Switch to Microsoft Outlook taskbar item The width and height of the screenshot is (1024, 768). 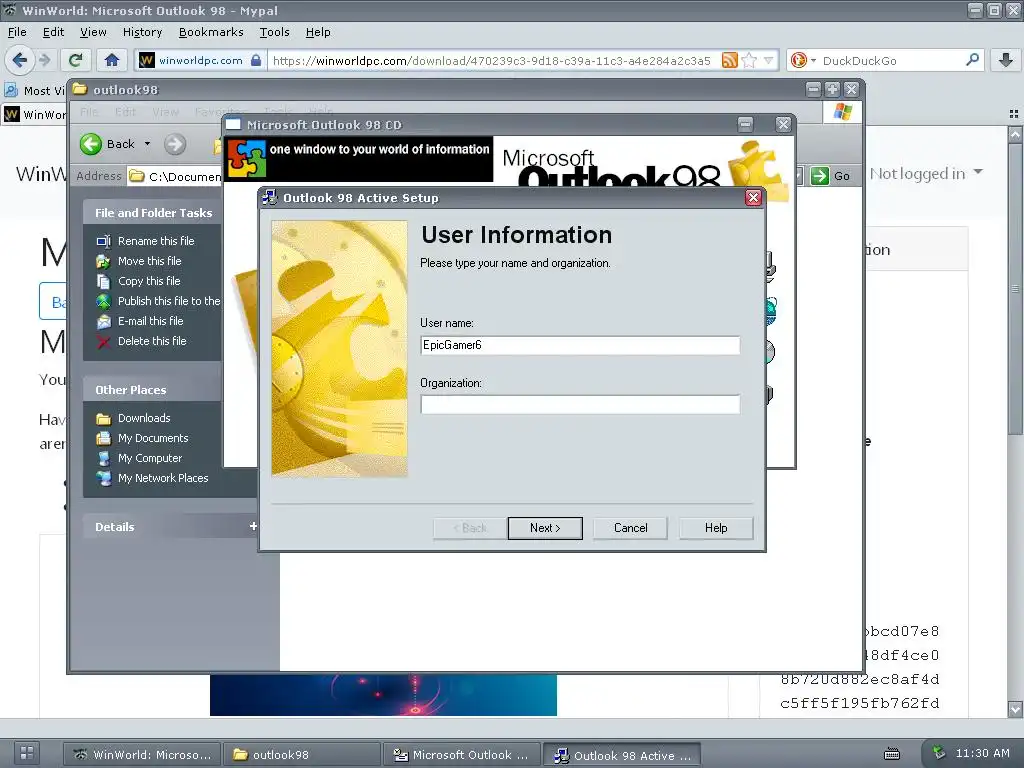click(462, 754)
